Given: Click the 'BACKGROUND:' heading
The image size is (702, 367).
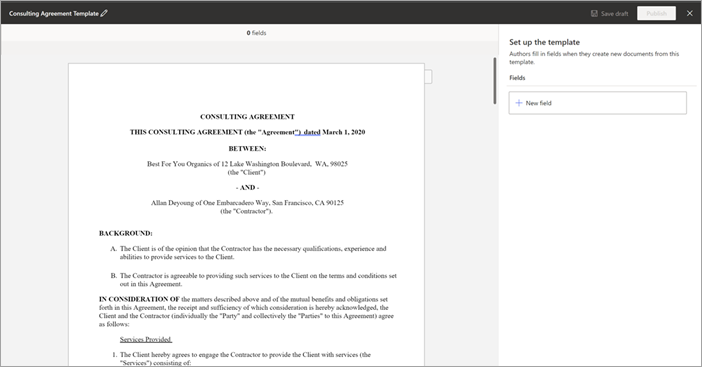Looking at the screenshot, I should point(126,233).
